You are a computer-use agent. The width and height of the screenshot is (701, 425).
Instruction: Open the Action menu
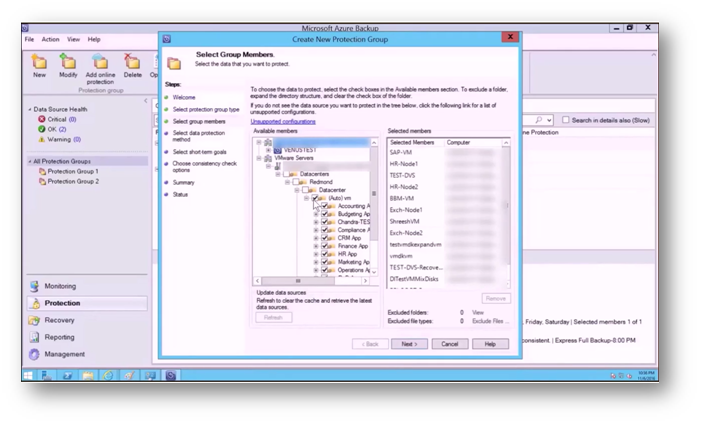[51, 39]
